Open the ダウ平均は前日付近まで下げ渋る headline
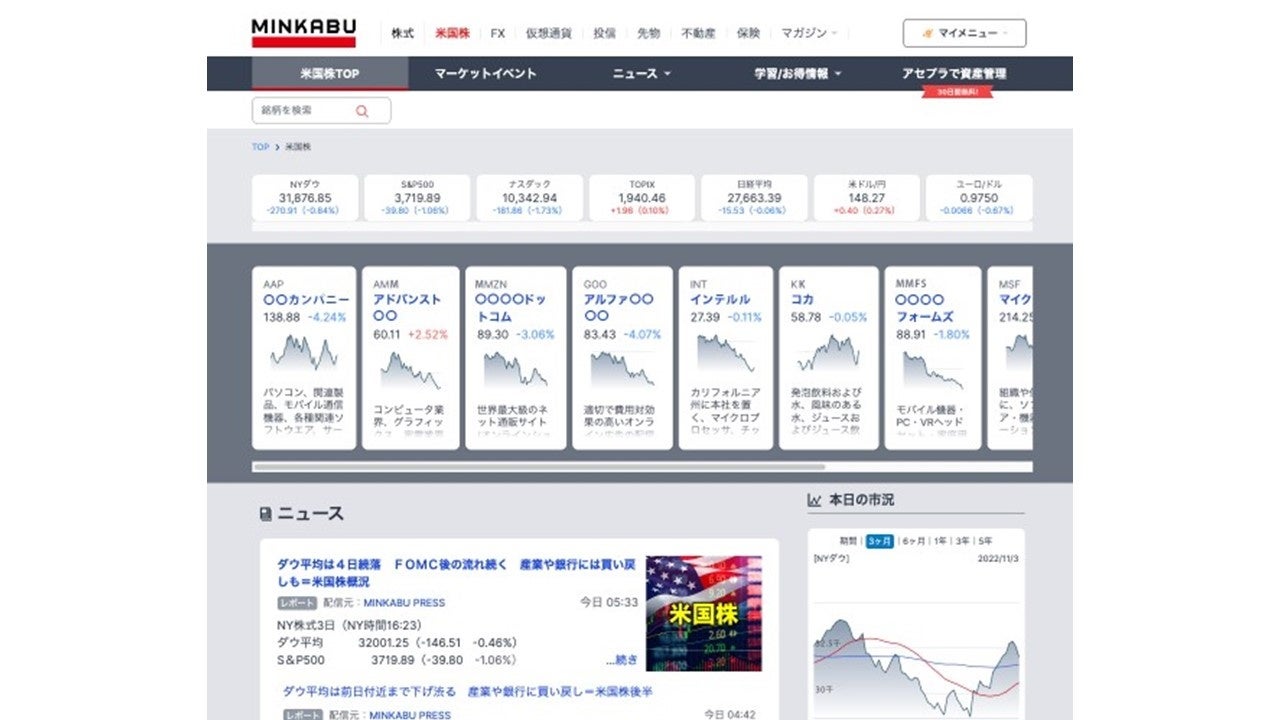The image size is (1280, 720). (467, 691)
